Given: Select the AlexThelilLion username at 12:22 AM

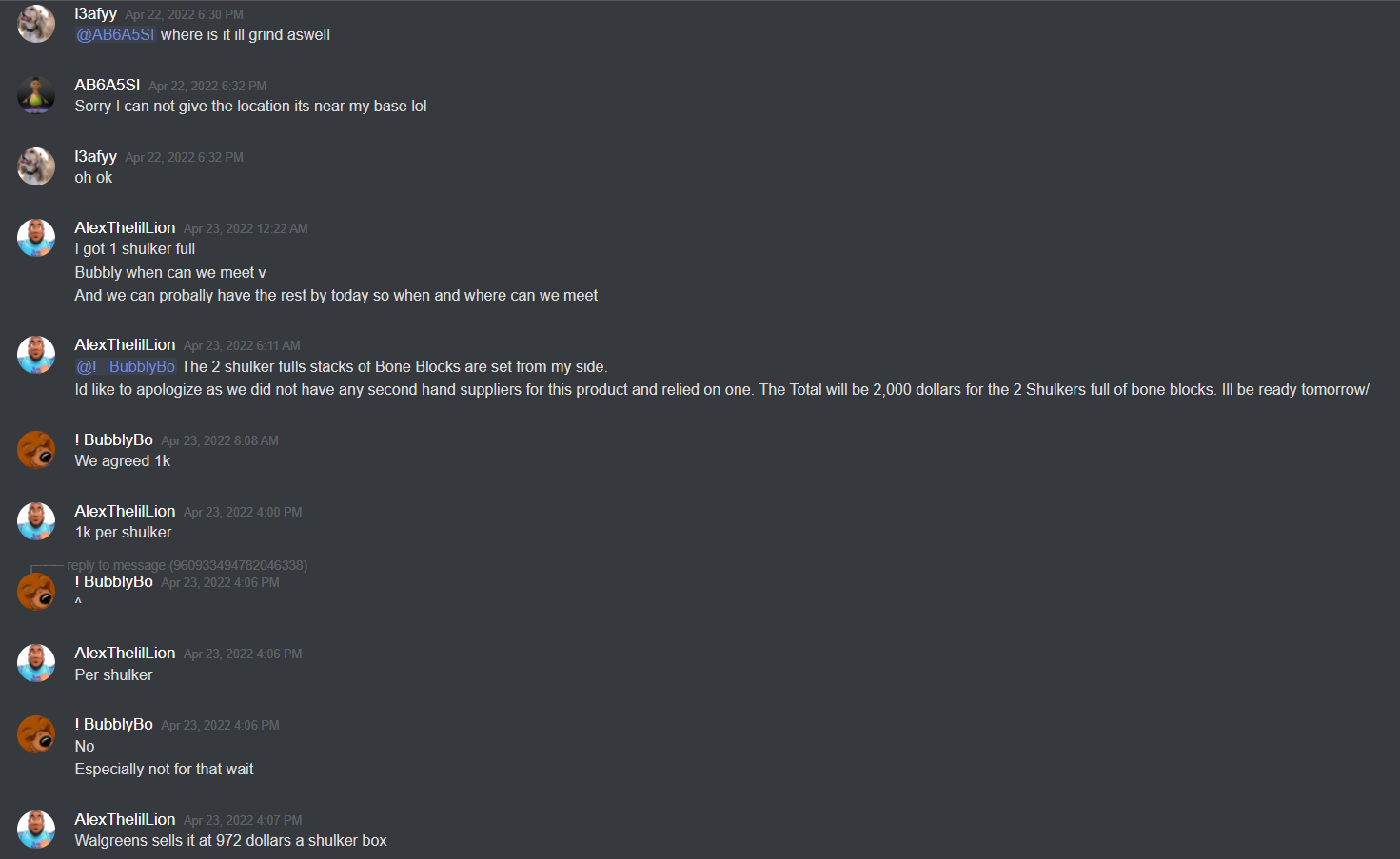Looking at the screenshot, I should click(125, 227).
